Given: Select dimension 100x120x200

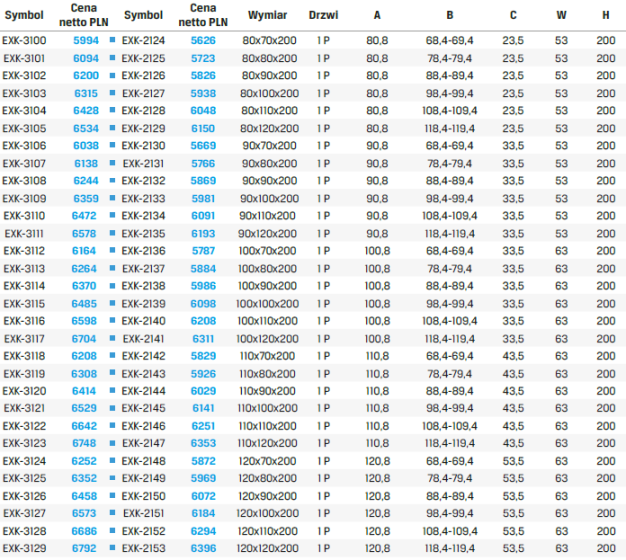Looking at the screenshot, I should point(267,339).
